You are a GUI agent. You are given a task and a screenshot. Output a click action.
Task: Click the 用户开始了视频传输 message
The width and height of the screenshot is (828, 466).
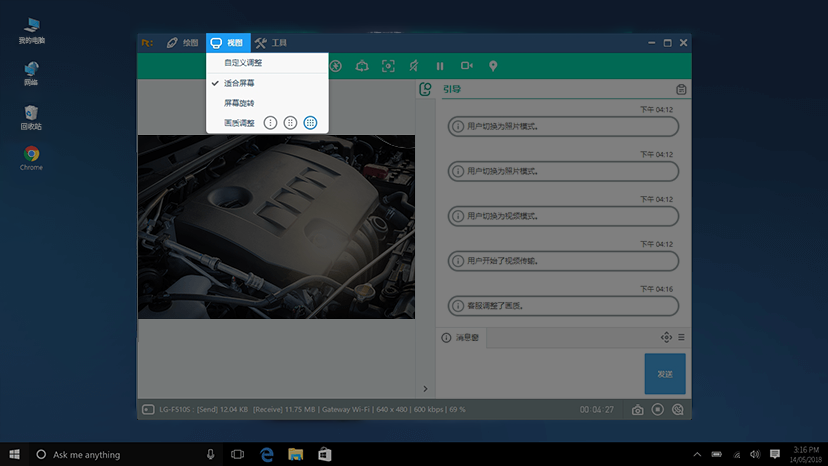click(x=563, y=261)
